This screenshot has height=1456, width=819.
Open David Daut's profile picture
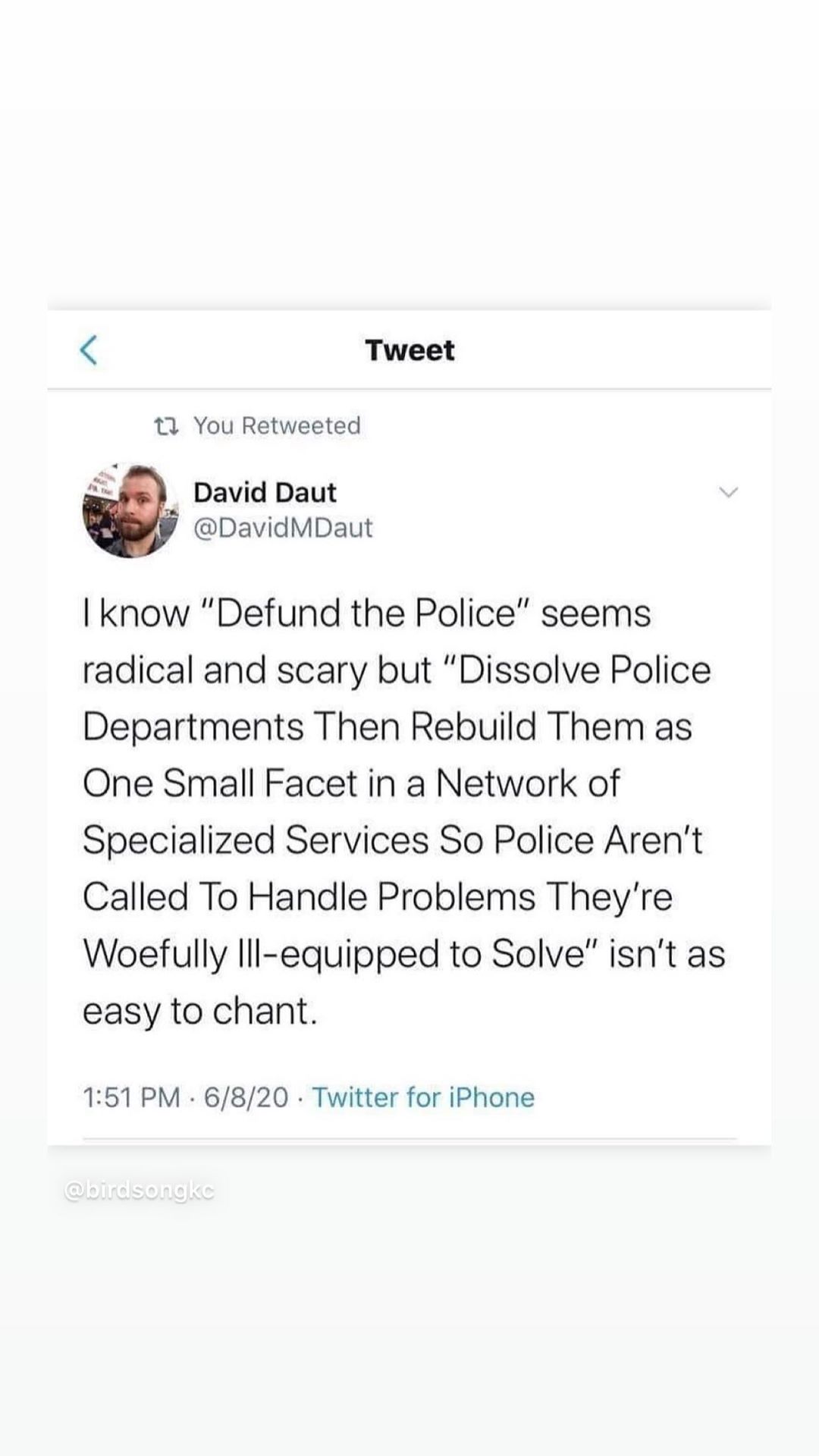130,510
